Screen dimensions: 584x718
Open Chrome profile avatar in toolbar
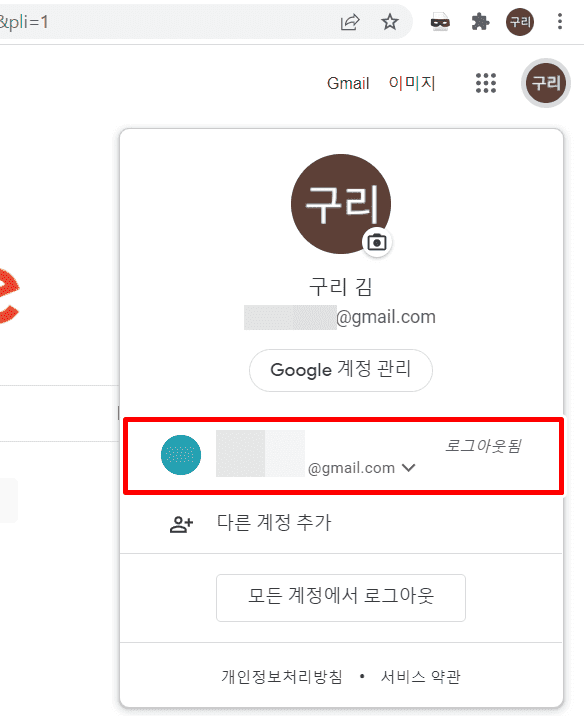[519, 22]
